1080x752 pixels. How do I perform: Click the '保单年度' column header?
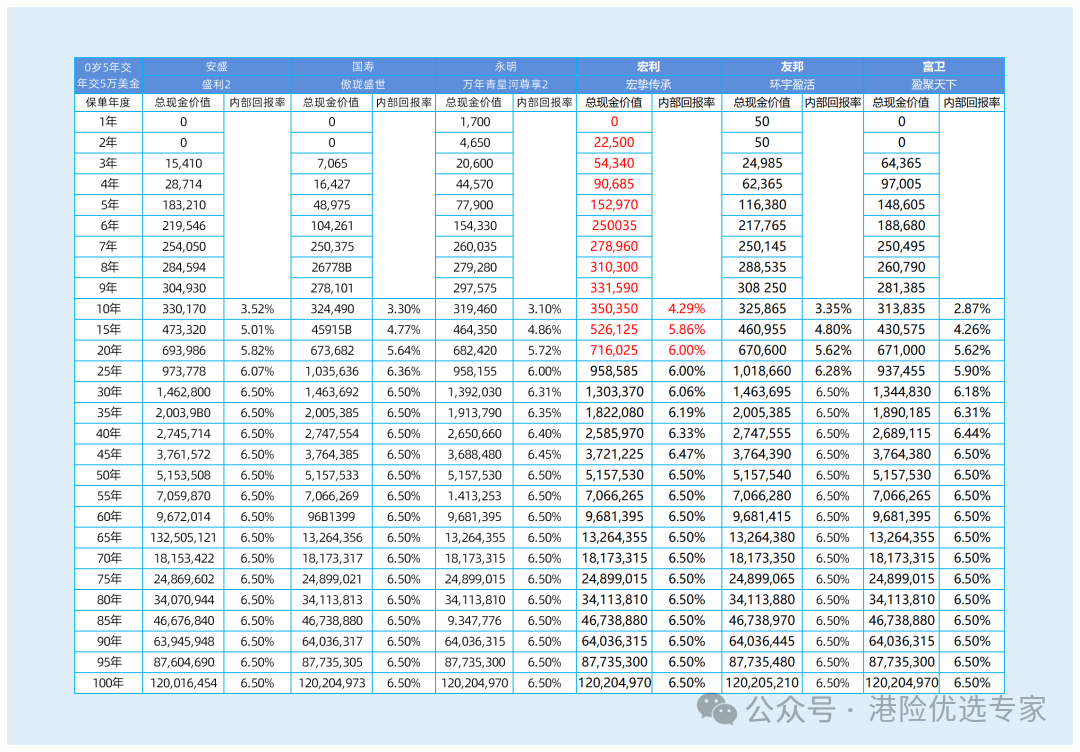[x=108, y=103]
